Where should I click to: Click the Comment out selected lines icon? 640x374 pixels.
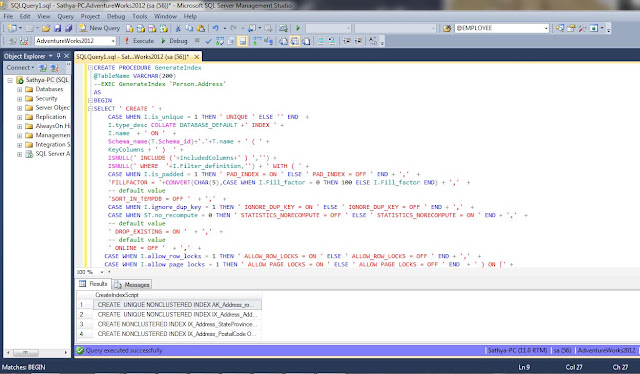321,41
